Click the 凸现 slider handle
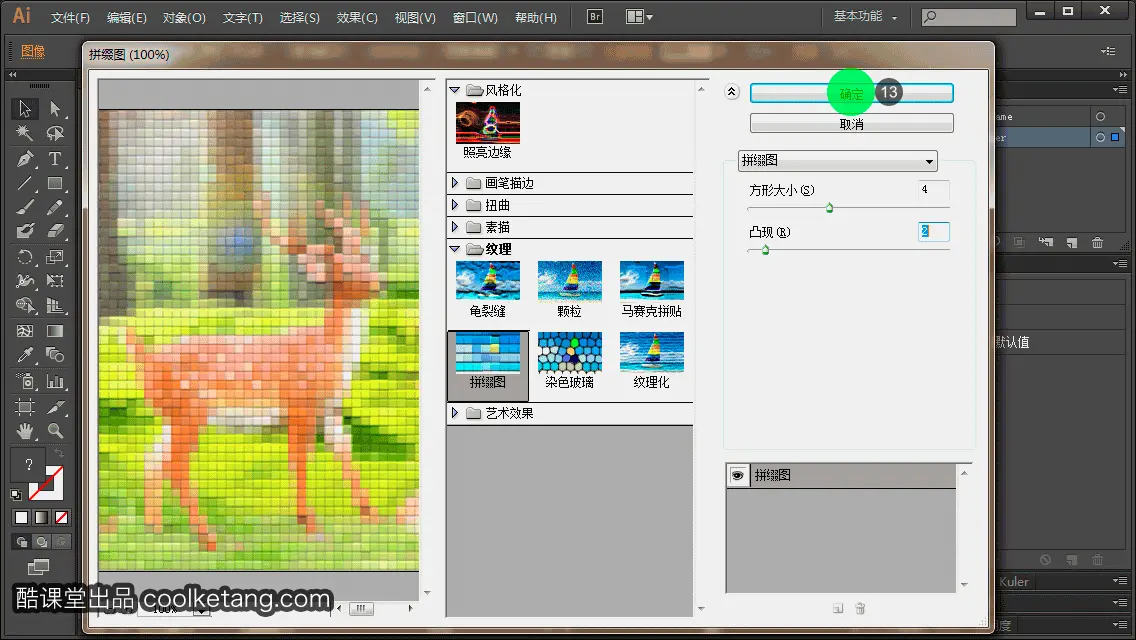The width and height of the screenshot is (1136, 640). tap(765, 250)
